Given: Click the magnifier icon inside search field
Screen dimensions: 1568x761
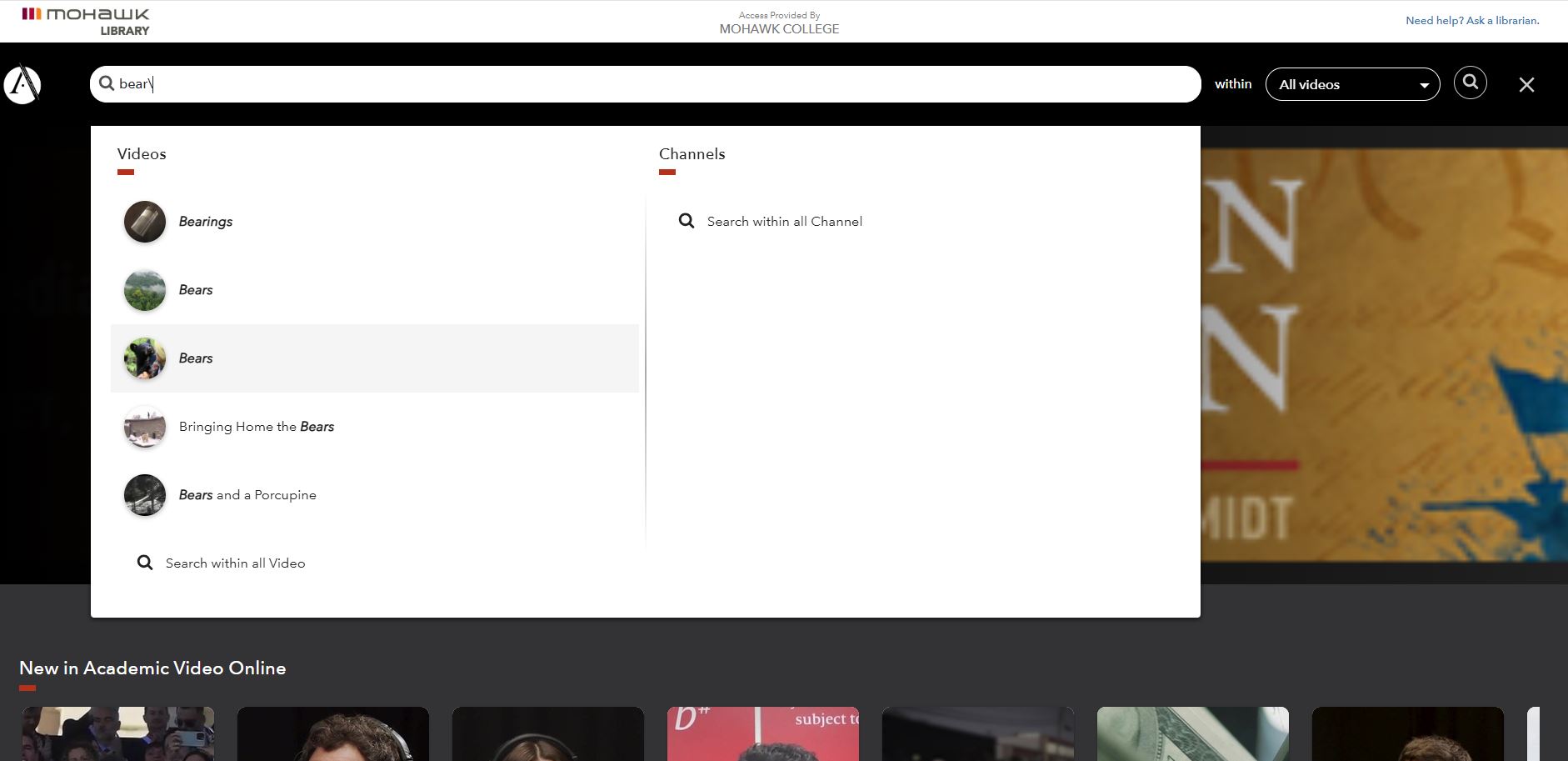Looking at the screenshot, I should [107, 83].
